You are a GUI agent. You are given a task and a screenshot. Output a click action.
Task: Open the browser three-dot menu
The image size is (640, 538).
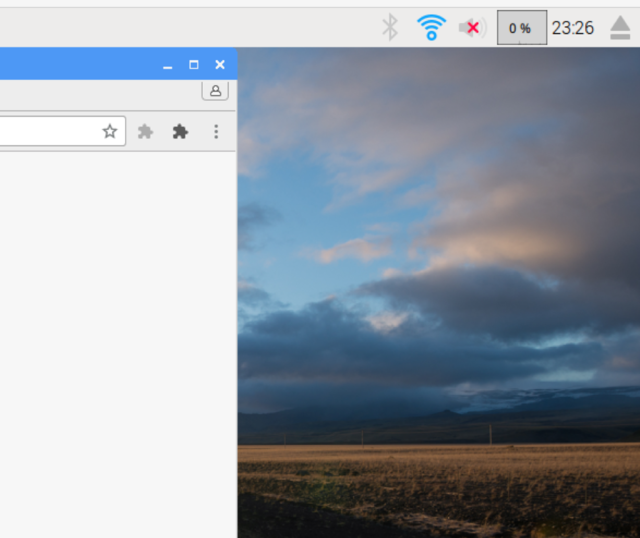[x=216, y=131]
